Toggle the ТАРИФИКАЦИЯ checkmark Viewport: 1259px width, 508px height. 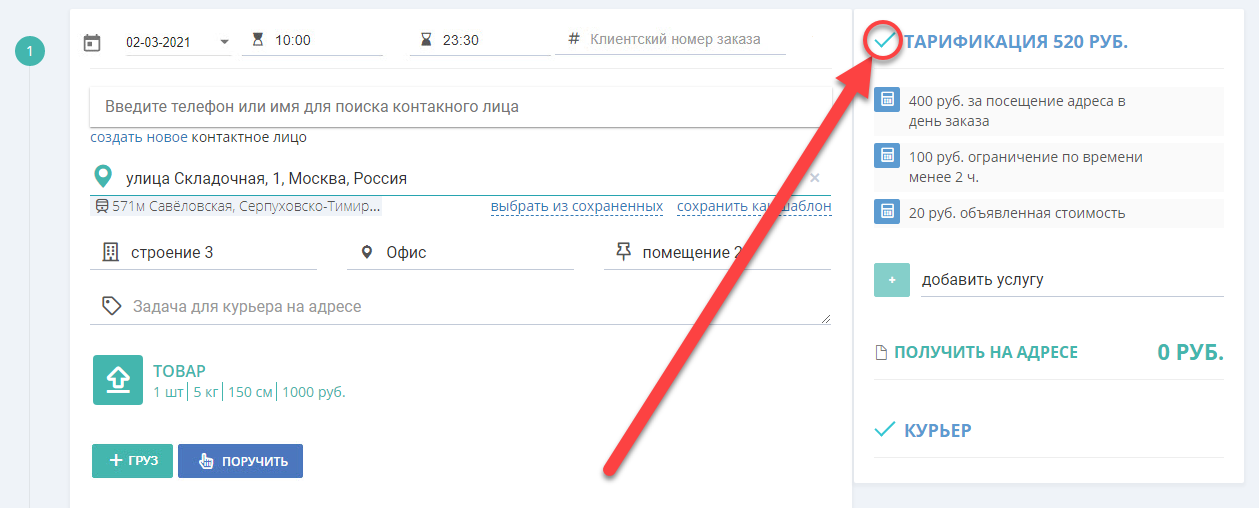pos(884,41)
